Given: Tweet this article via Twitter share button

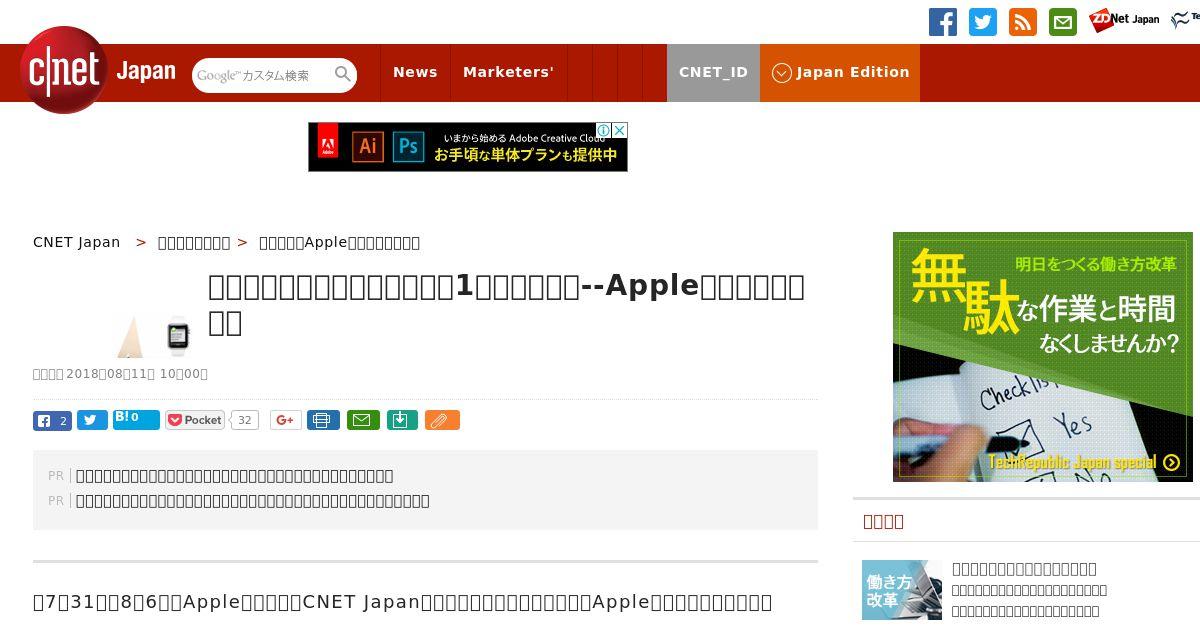Looking at the screenshot, I should (92, 420).
